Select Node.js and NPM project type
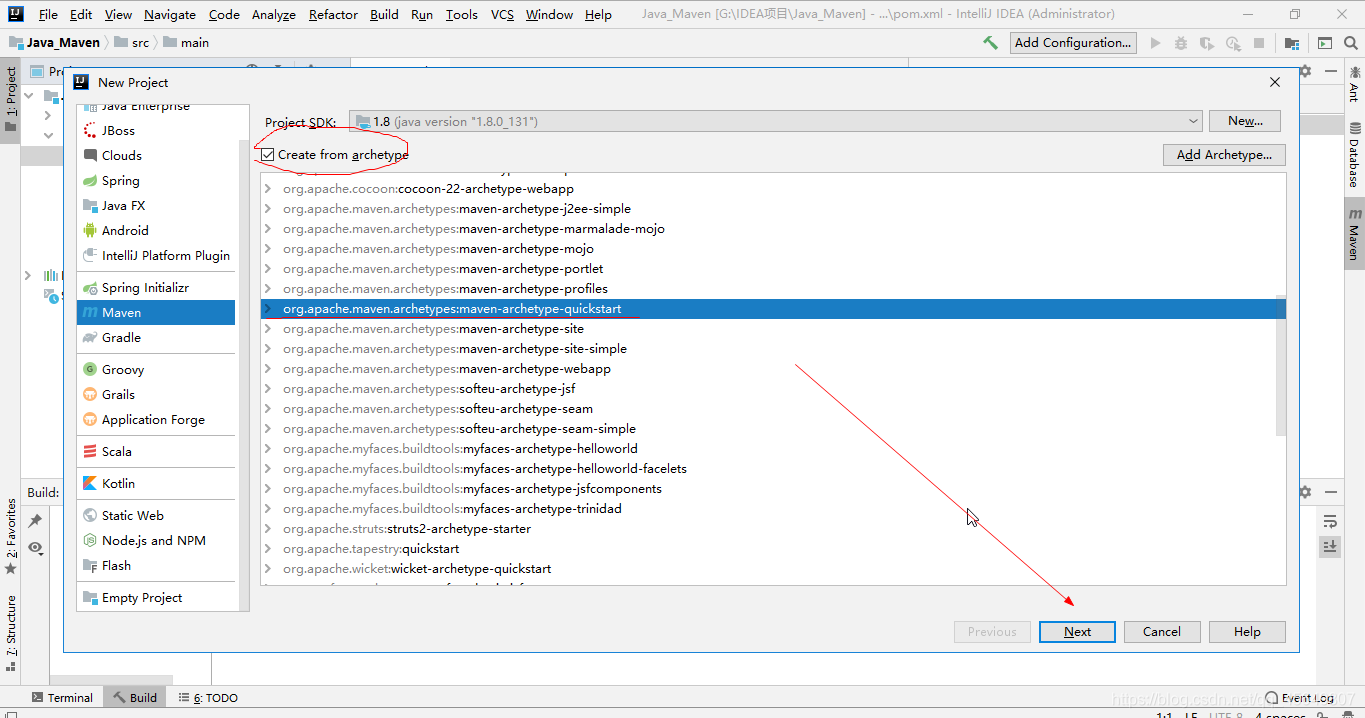 [156, 540]
